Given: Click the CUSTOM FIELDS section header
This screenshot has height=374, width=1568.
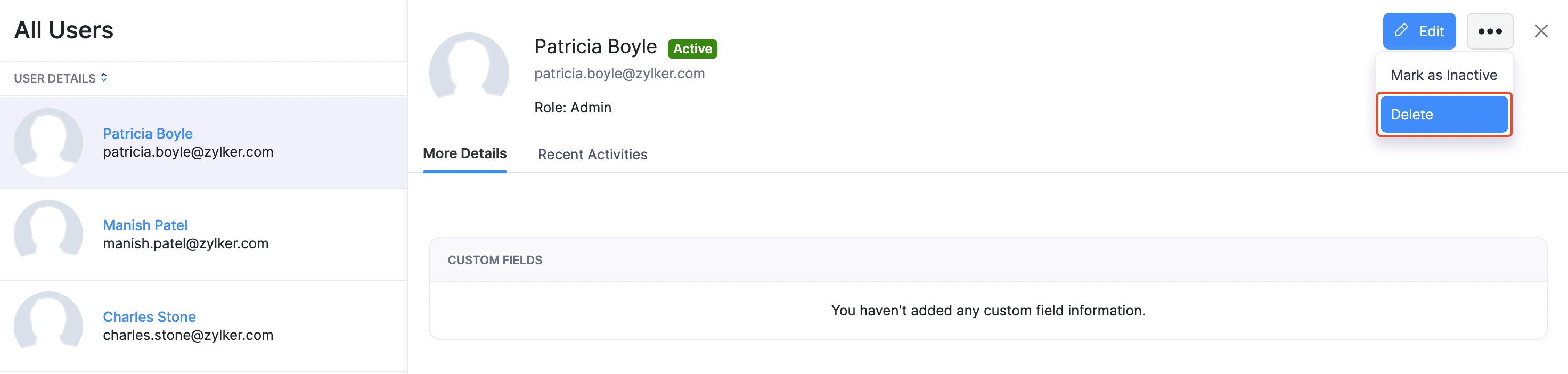Looking at the screenshot, I should point(494,260).
